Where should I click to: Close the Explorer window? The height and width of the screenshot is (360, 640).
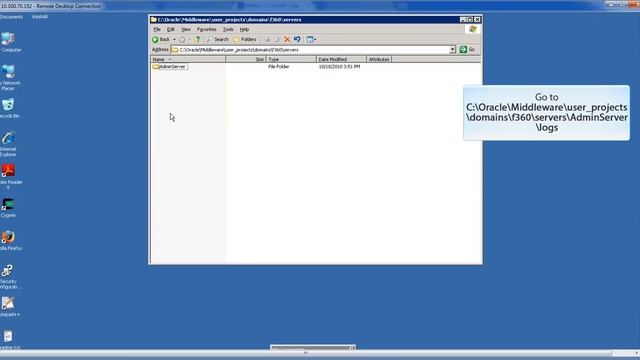477,19
